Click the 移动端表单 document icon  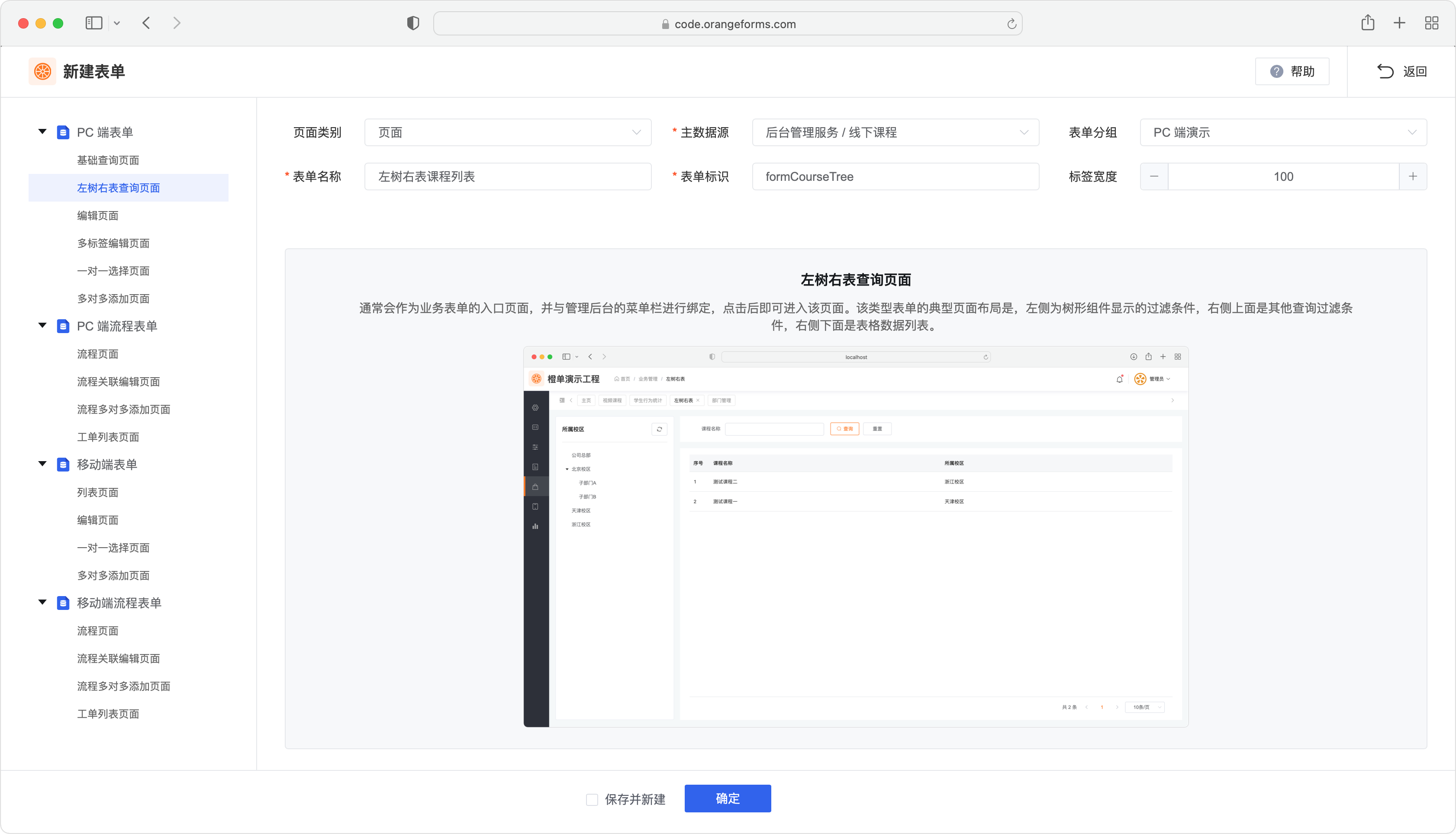63,465
